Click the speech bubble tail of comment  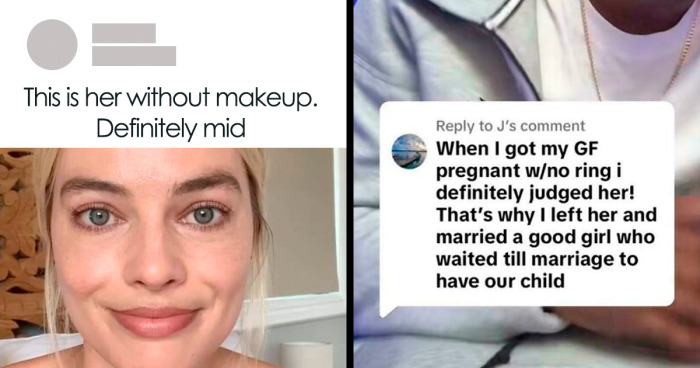387,311
